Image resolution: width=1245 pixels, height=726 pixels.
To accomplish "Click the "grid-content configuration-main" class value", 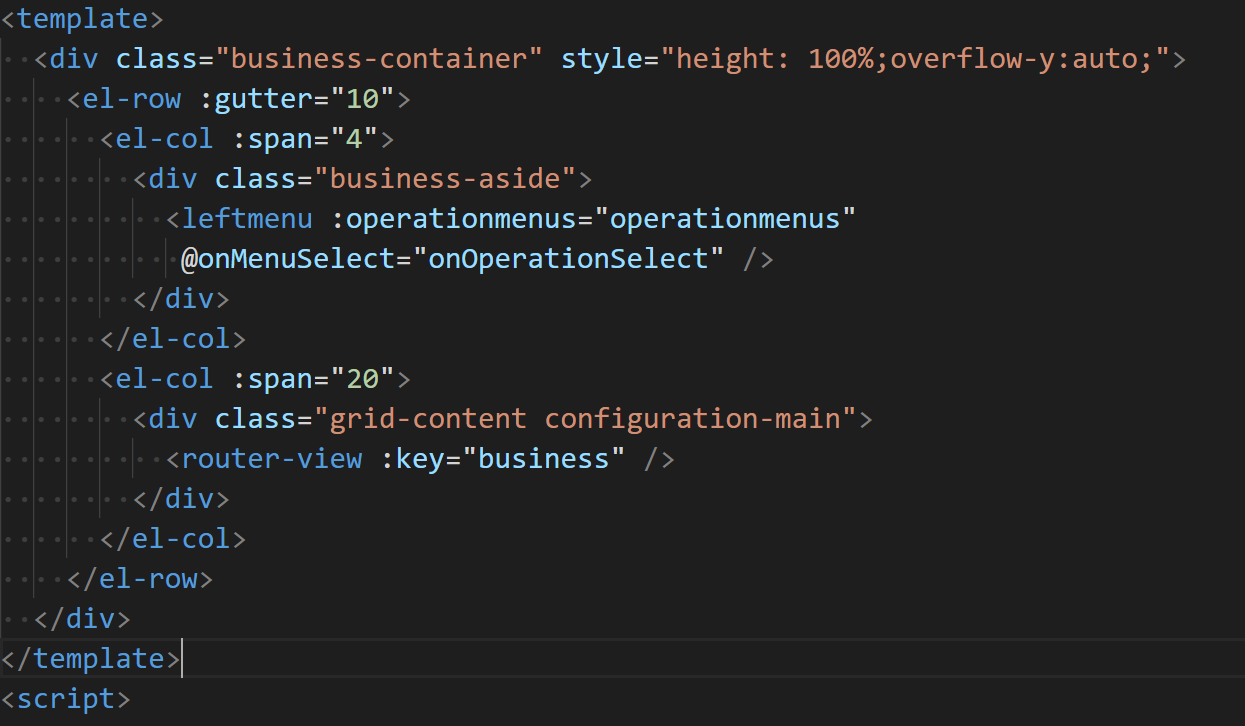I will pos(585,419).
